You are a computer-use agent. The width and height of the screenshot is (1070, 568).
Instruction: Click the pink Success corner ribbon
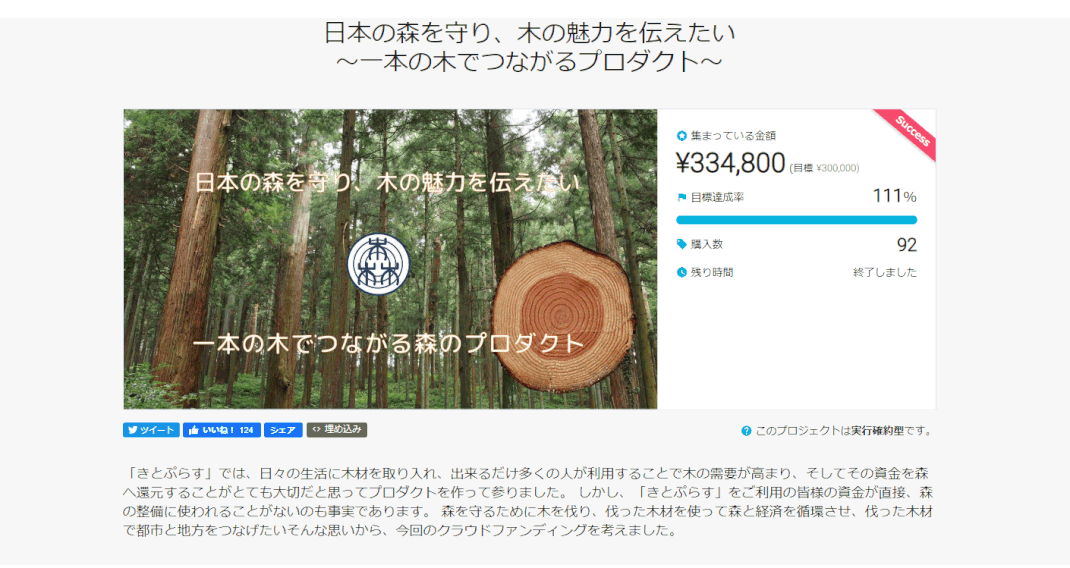click(x=910, y=132)
